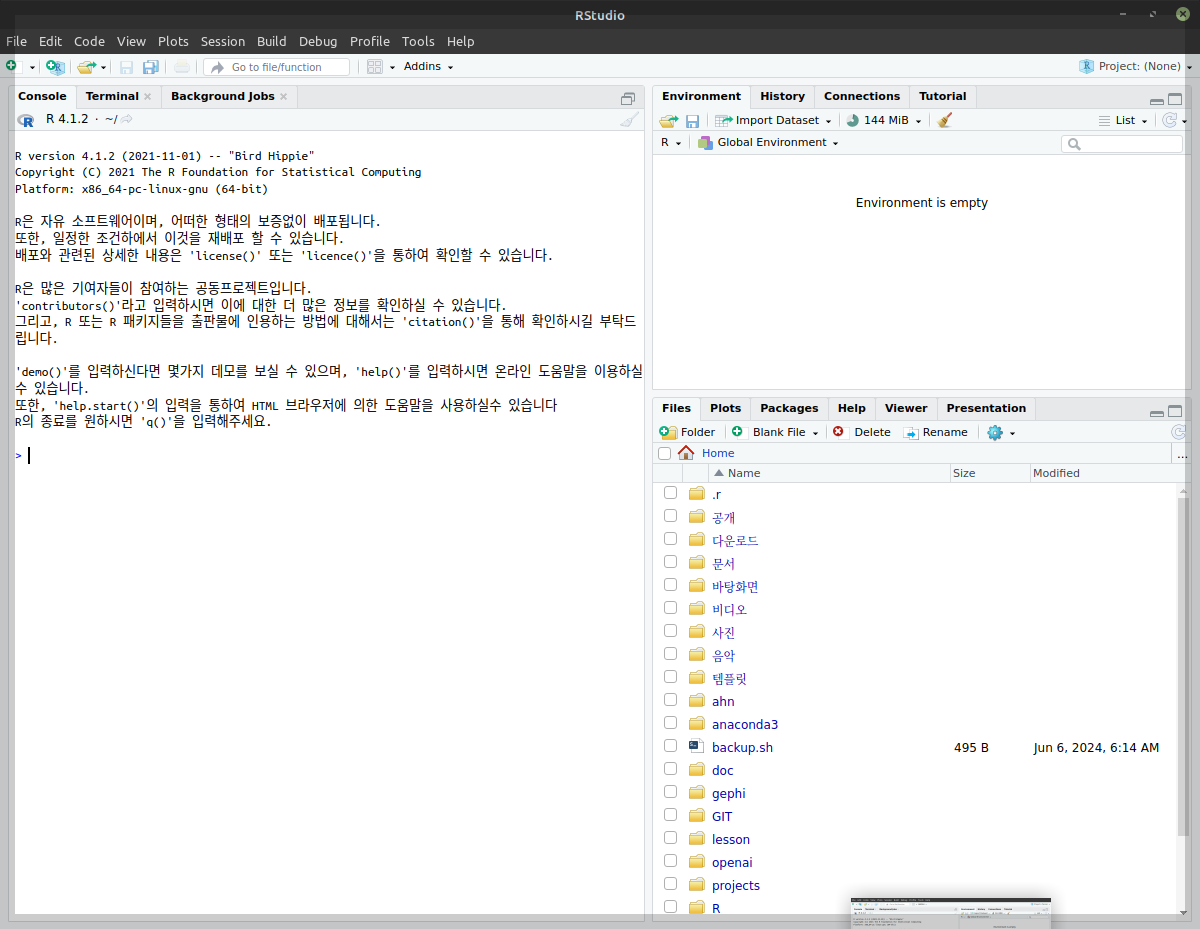
Task: Clear environment objects with broom icon
Action: pyautogui.click(x=945, y=120)
